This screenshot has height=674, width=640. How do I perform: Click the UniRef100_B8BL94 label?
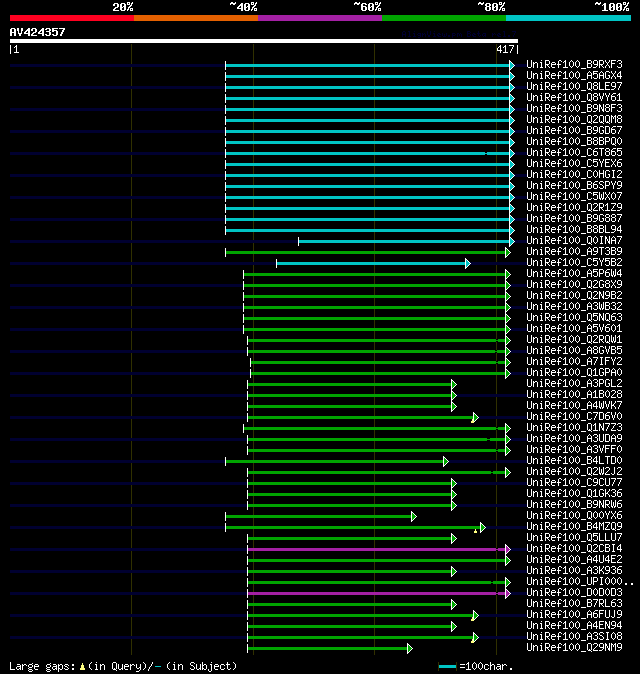click(x=574, y=230)
